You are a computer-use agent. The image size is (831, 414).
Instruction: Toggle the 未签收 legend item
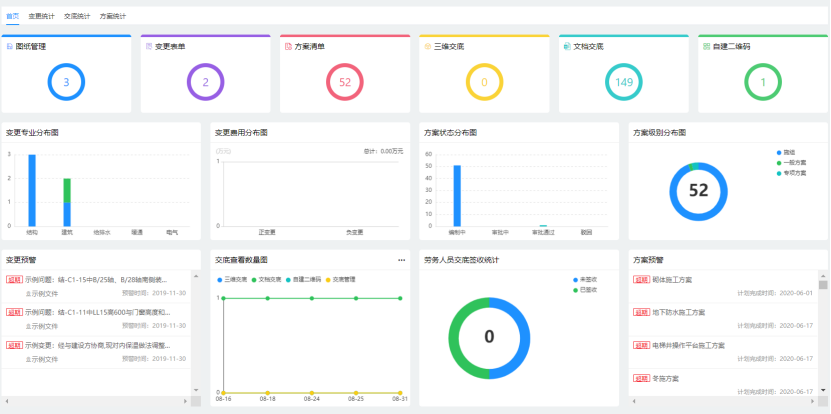click(x=584, y=279)
